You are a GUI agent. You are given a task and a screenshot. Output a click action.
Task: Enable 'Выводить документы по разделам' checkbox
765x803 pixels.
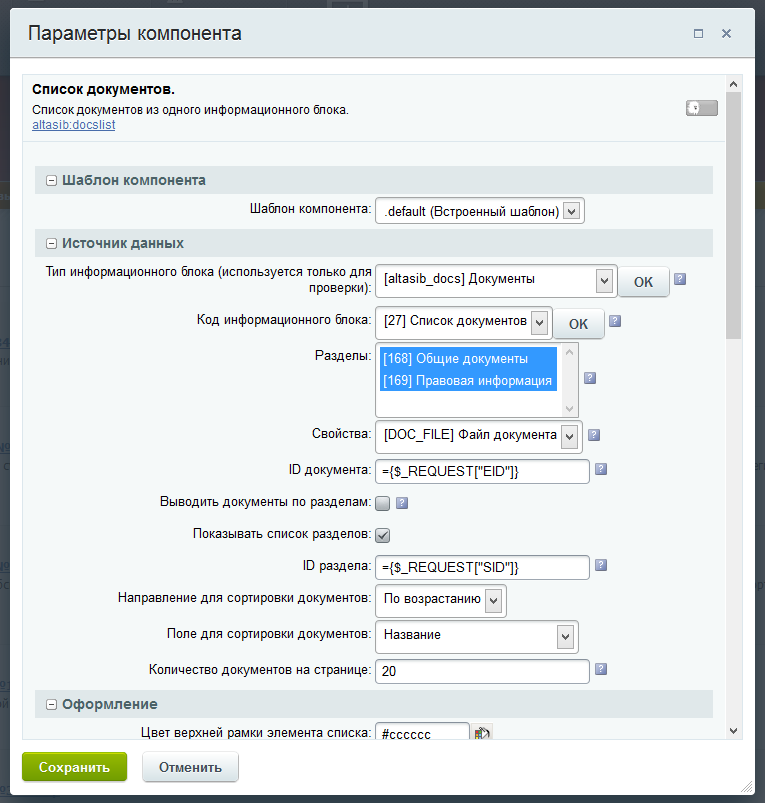click(383, 503)
